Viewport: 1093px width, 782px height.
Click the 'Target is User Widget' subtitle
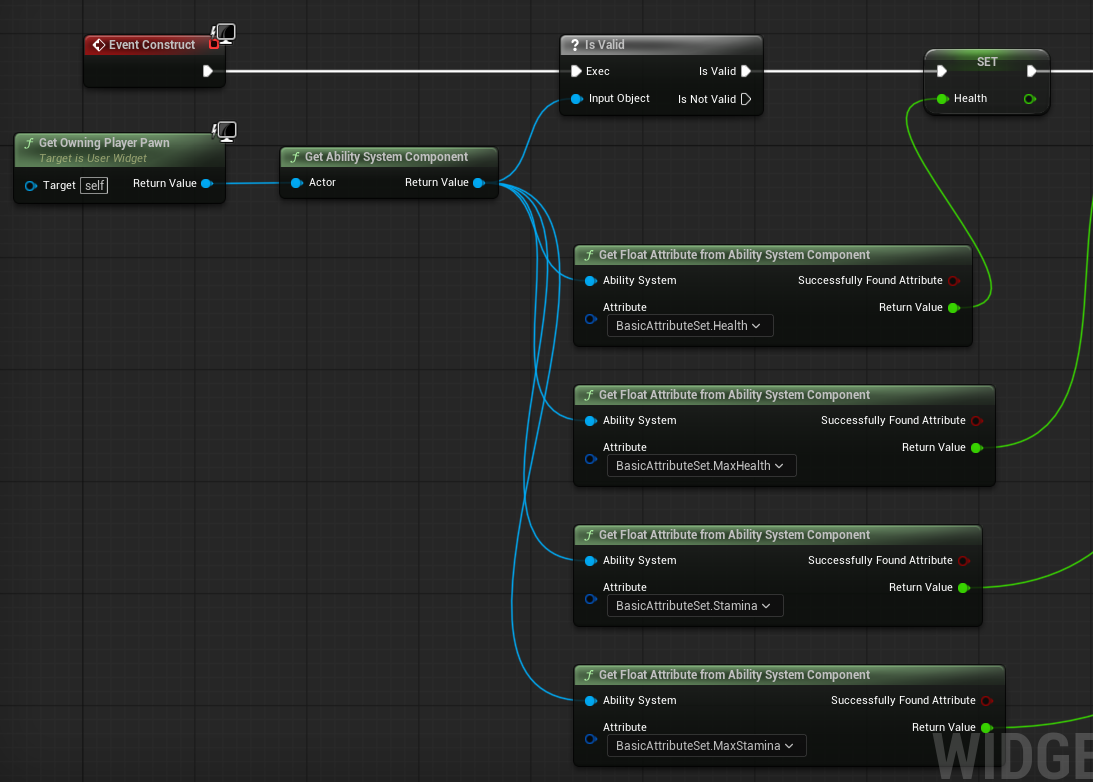tap(93, 158)
